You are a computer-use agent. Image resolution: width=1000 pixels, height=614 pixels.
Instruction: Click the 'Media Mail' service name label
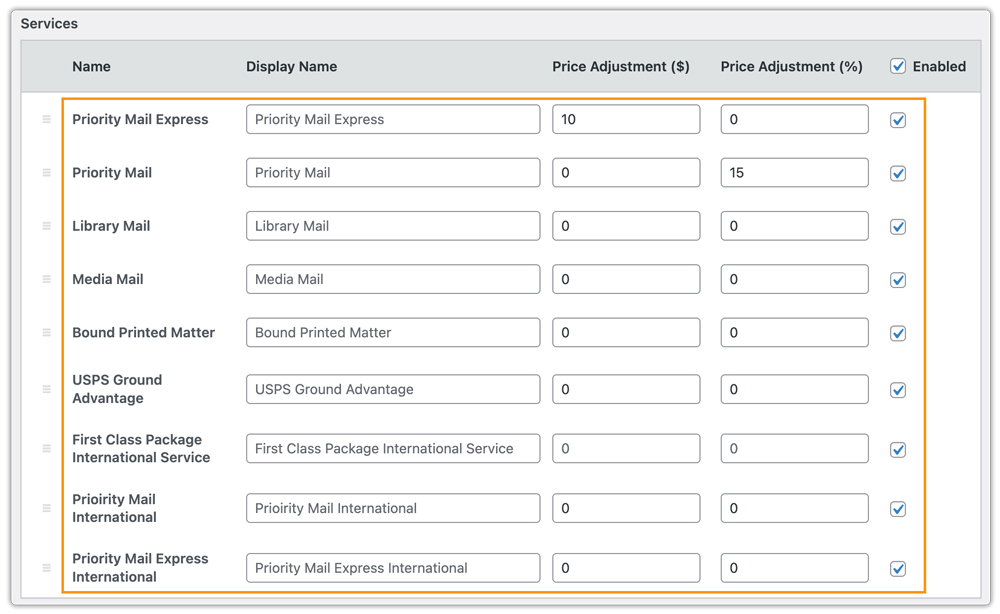(108, 279)
